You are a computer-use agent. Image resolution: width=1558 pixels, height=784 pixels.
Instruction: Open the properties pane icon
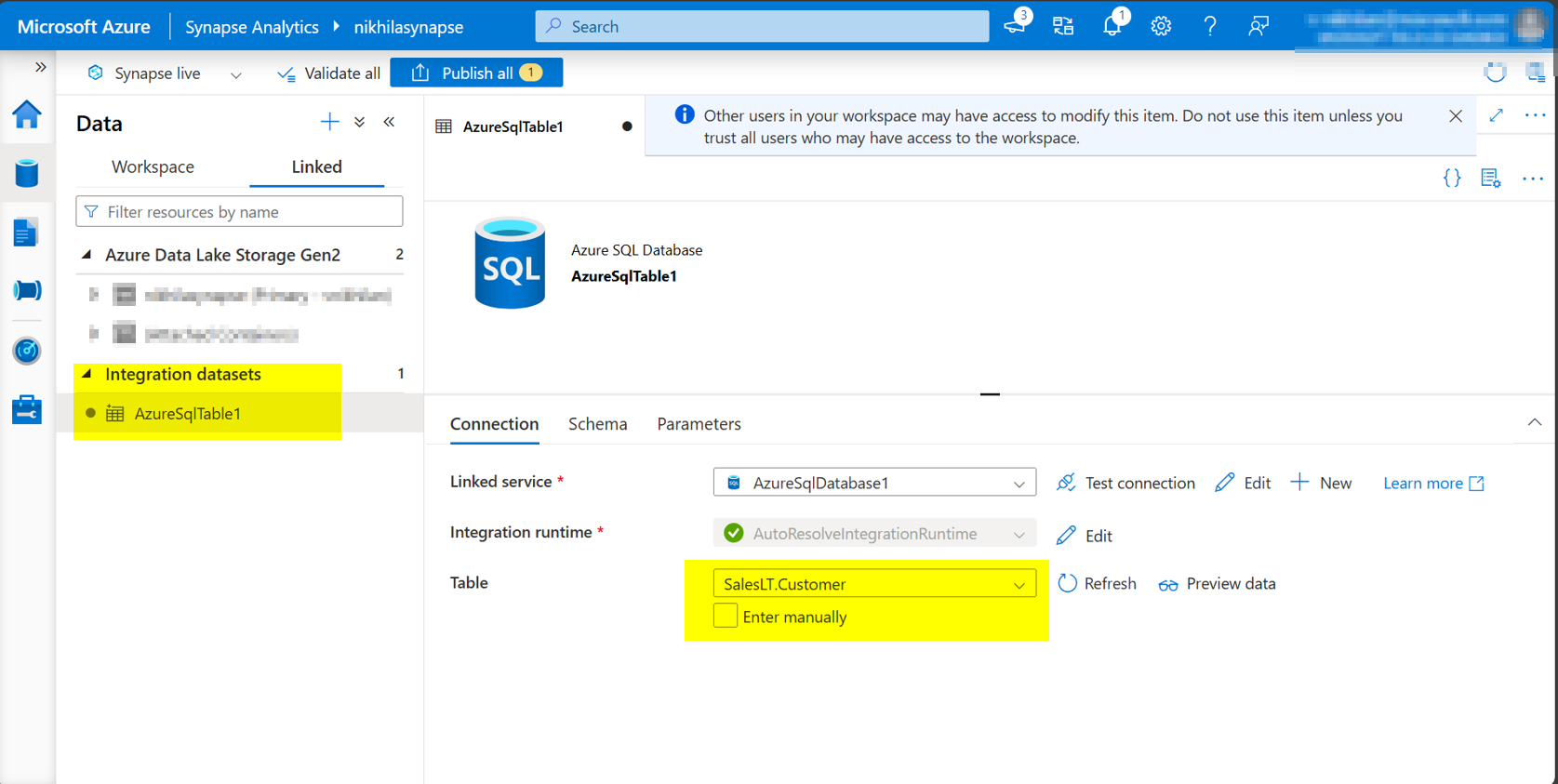click(x=1491, y=178)
